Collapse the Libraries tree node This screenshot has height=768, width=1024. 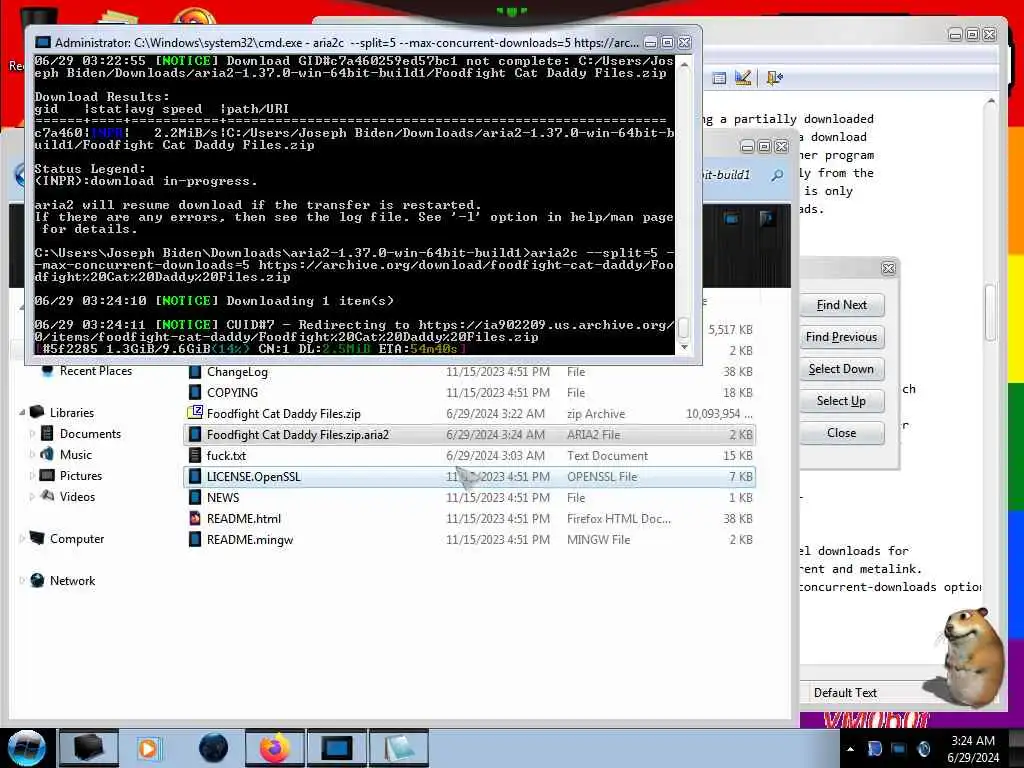click(22, 413)
